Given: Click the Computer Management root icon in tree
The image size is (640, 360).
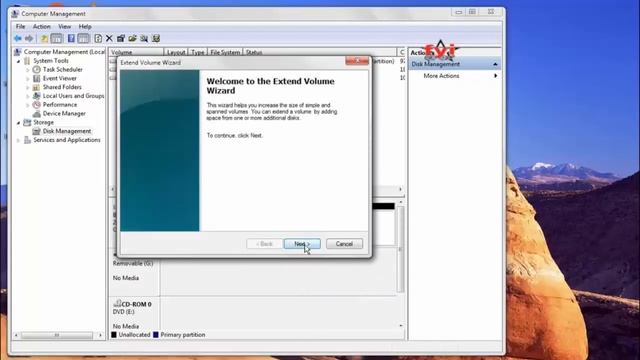Looking at the screenshot, I should [18, 52].
